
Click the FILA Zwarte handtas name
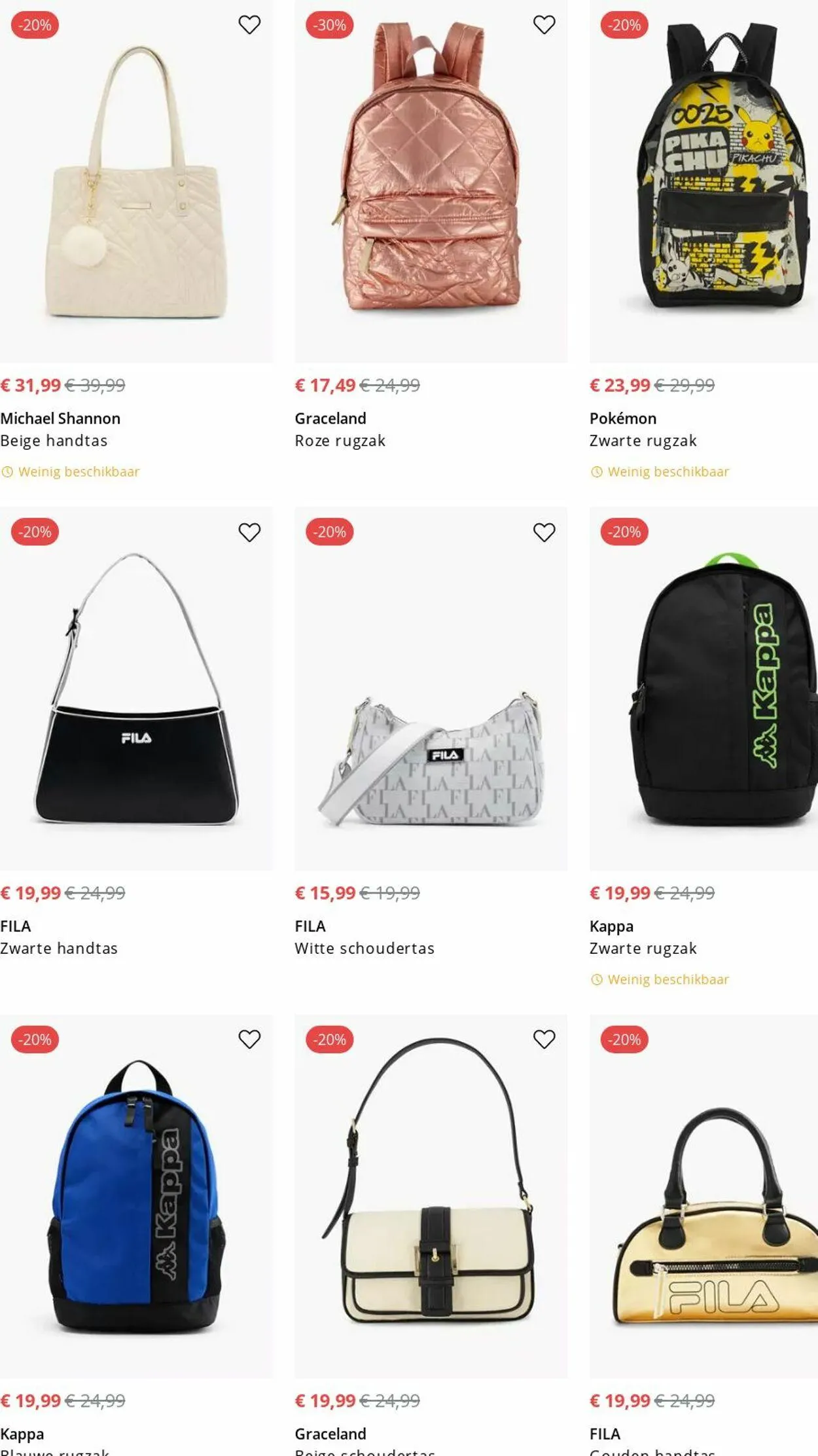coord(59,949)
